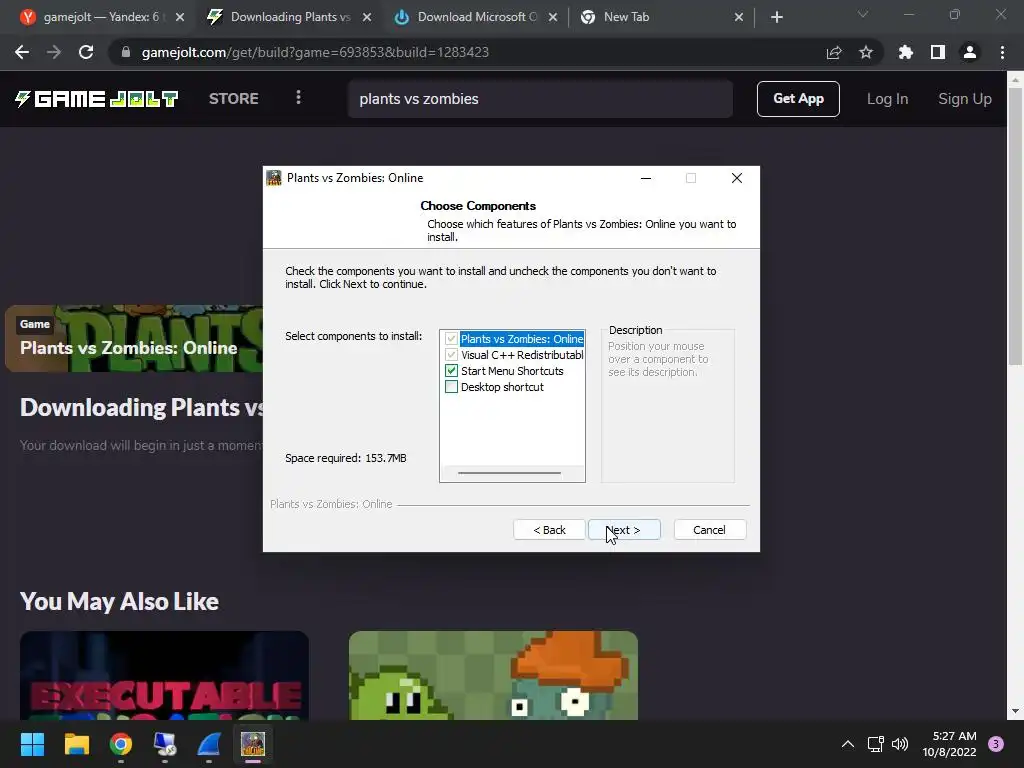Viewport: 1024px width, 768px height.
Task: Open File Explorer from the taskbar
Action: tap(76, 744)
